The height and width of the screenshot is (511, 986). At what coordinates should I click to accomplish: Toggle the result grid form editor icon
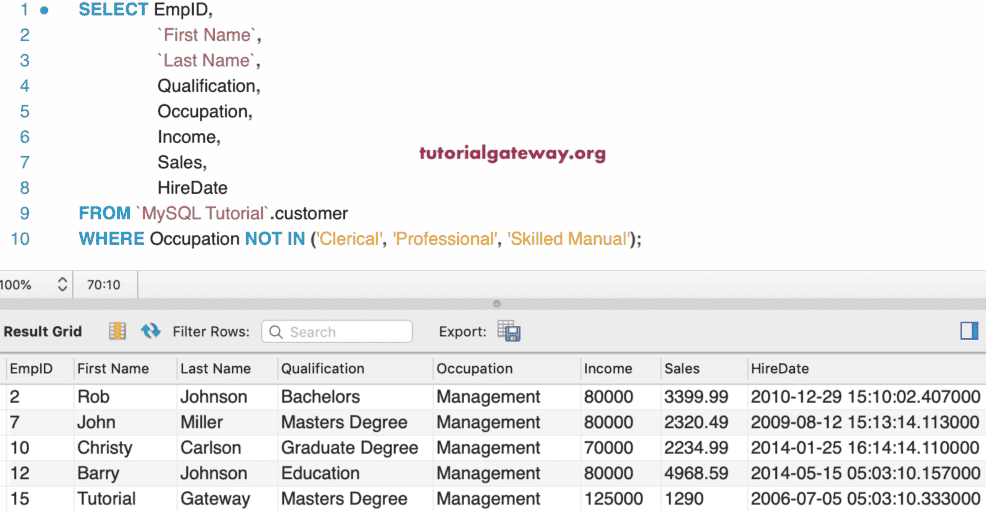(x=118, y=331)
